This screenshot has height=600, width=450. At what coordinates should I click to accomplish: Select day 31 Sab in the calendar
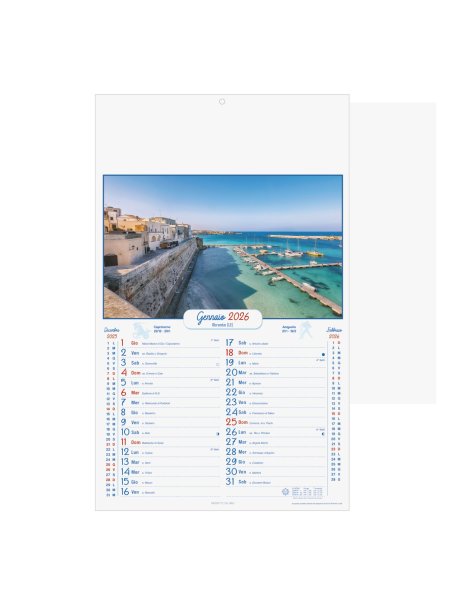pyautogui.click(x=276, y=482)
